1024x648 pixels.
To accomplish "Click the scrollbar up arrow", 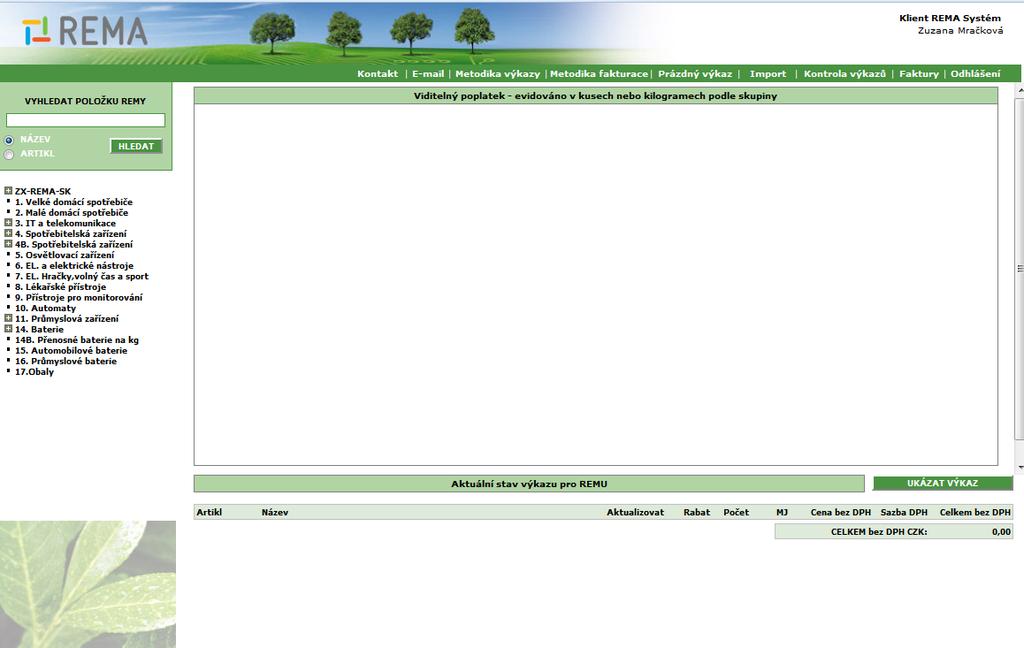I will click(x=1020, y=89).
